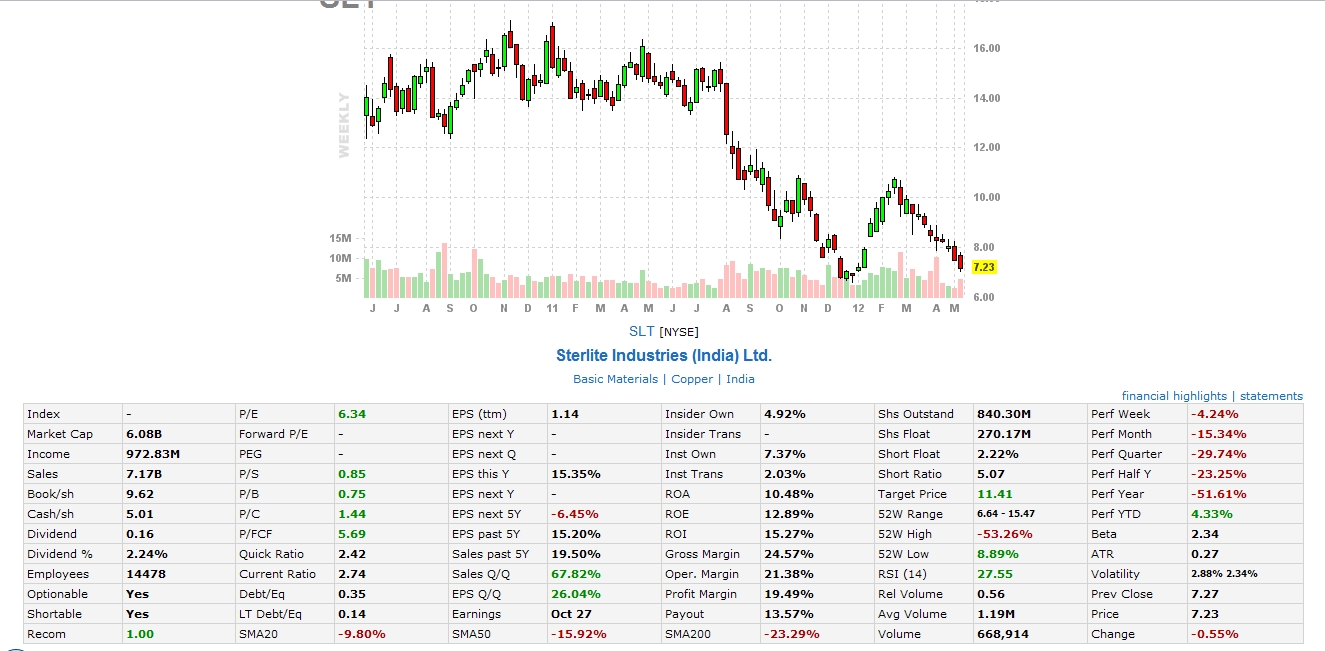Select the Inst Own value 7.37%
The height and width of the screenshot is (651, 1325).
pos(784,454)
